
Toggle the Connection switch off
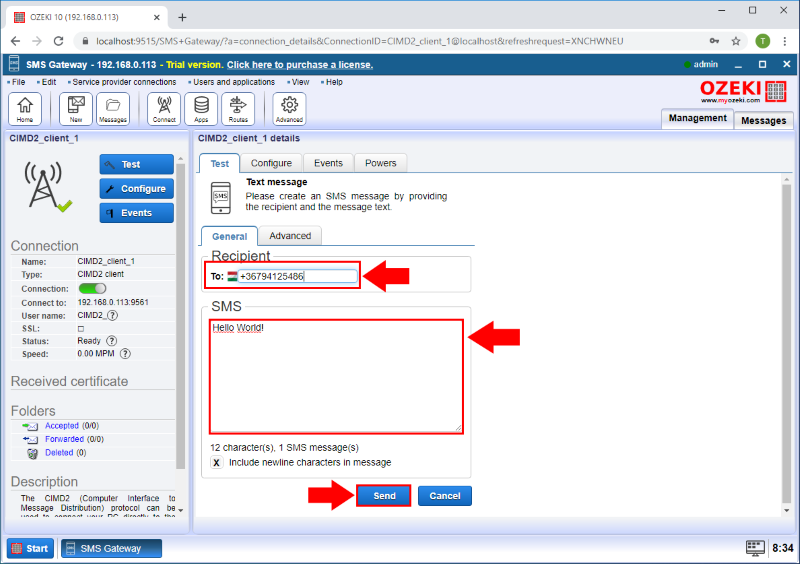point(92,288)
